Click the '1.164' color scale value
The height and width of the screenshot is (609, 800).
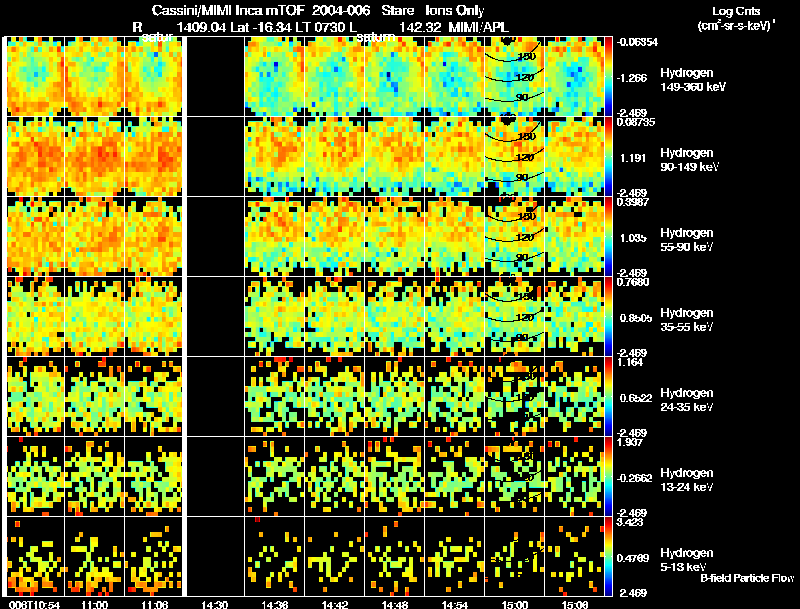click(x=630, y=362)
